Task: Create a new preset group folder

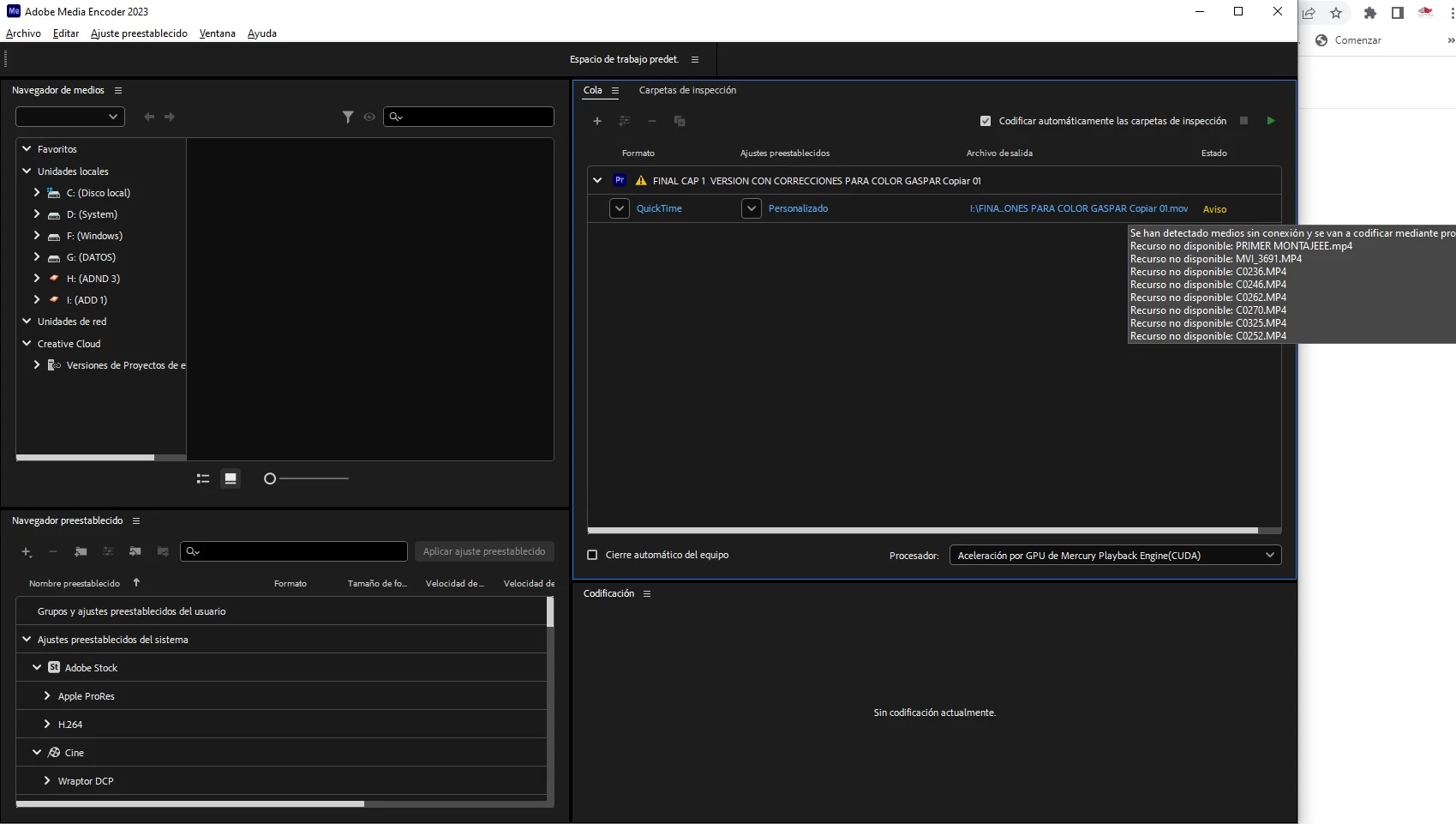Action: pyautogui.click(x=81, y=551)
